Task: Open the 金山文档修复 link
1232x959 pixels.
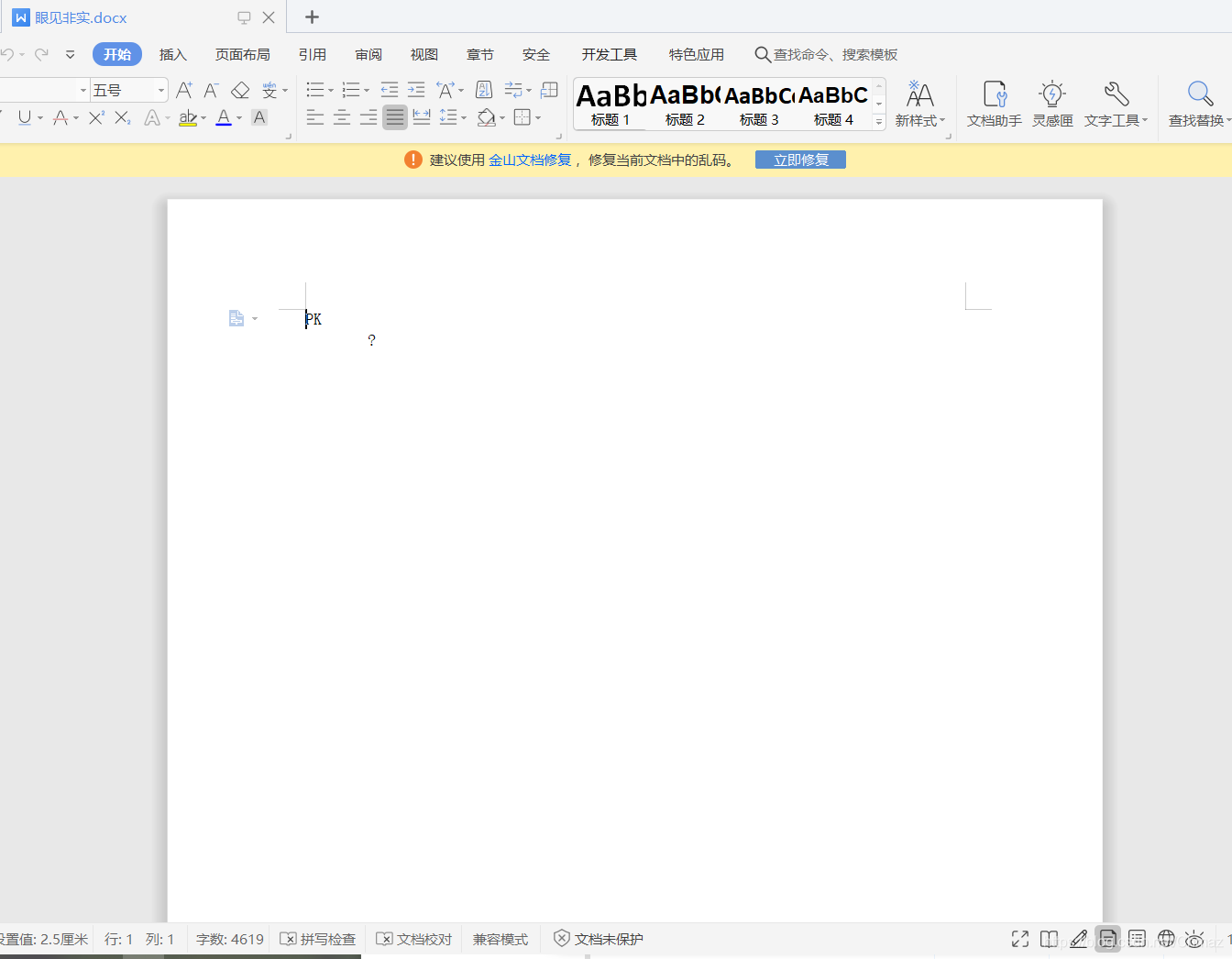Action: 530,160
